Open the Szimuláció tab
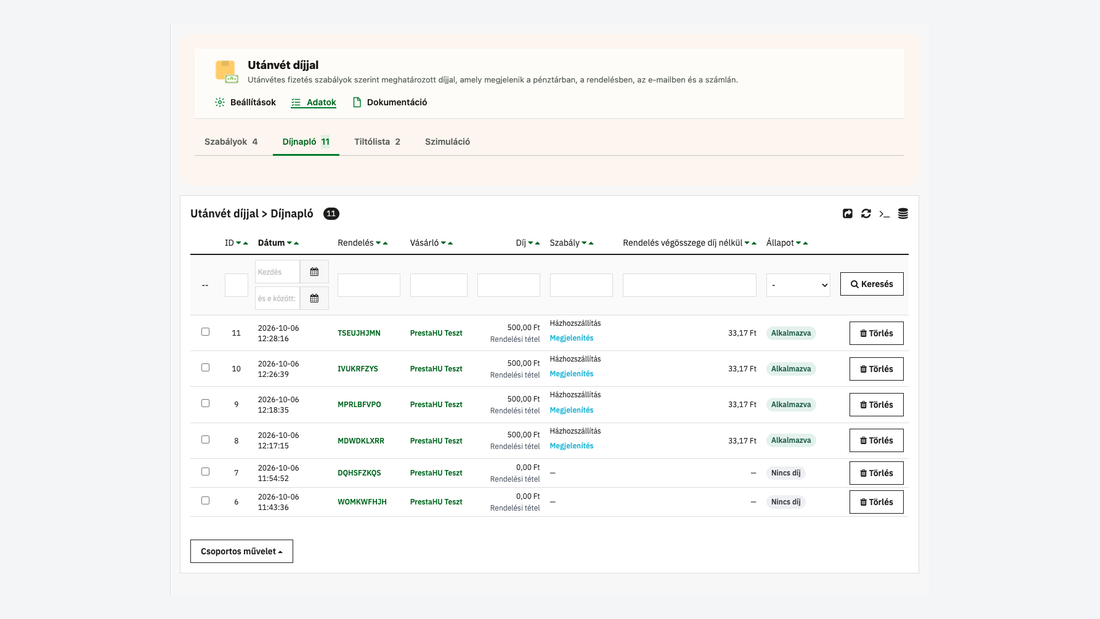The image size is (1100, 619). click(x=448, y=142)
